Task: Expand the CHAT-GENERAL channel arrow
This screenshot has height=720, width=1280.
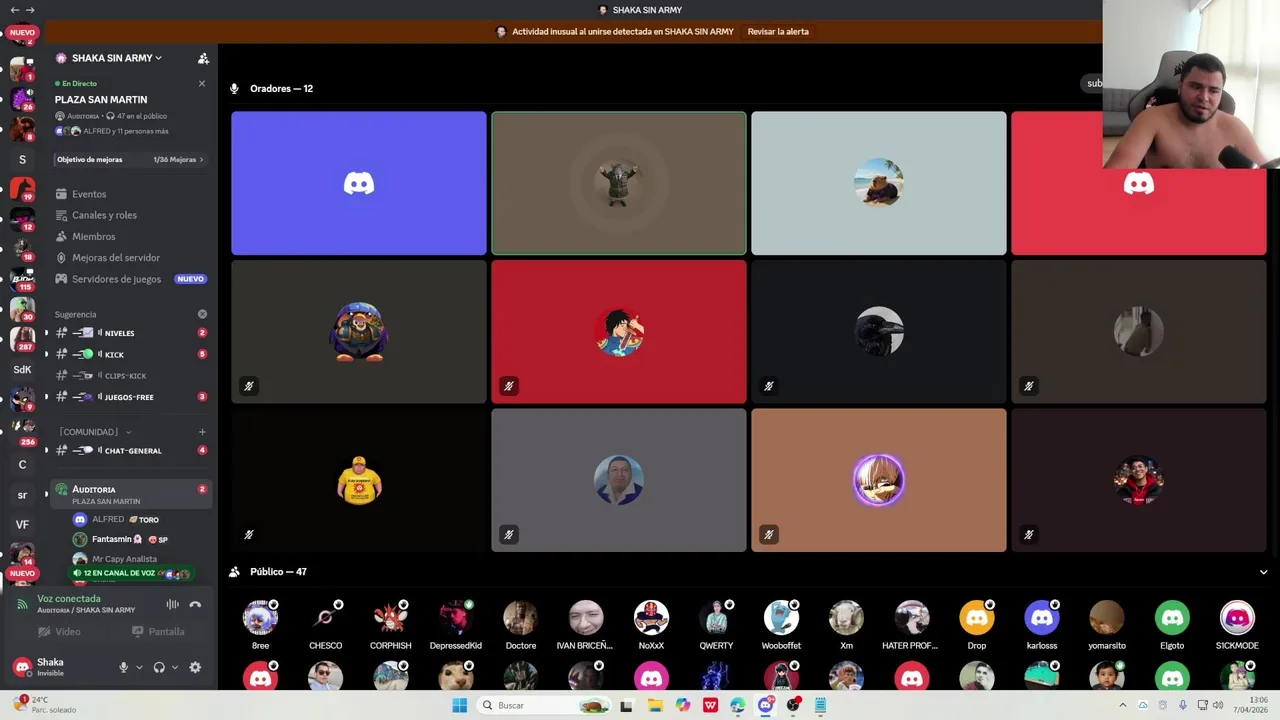Action: coord(46,450)
